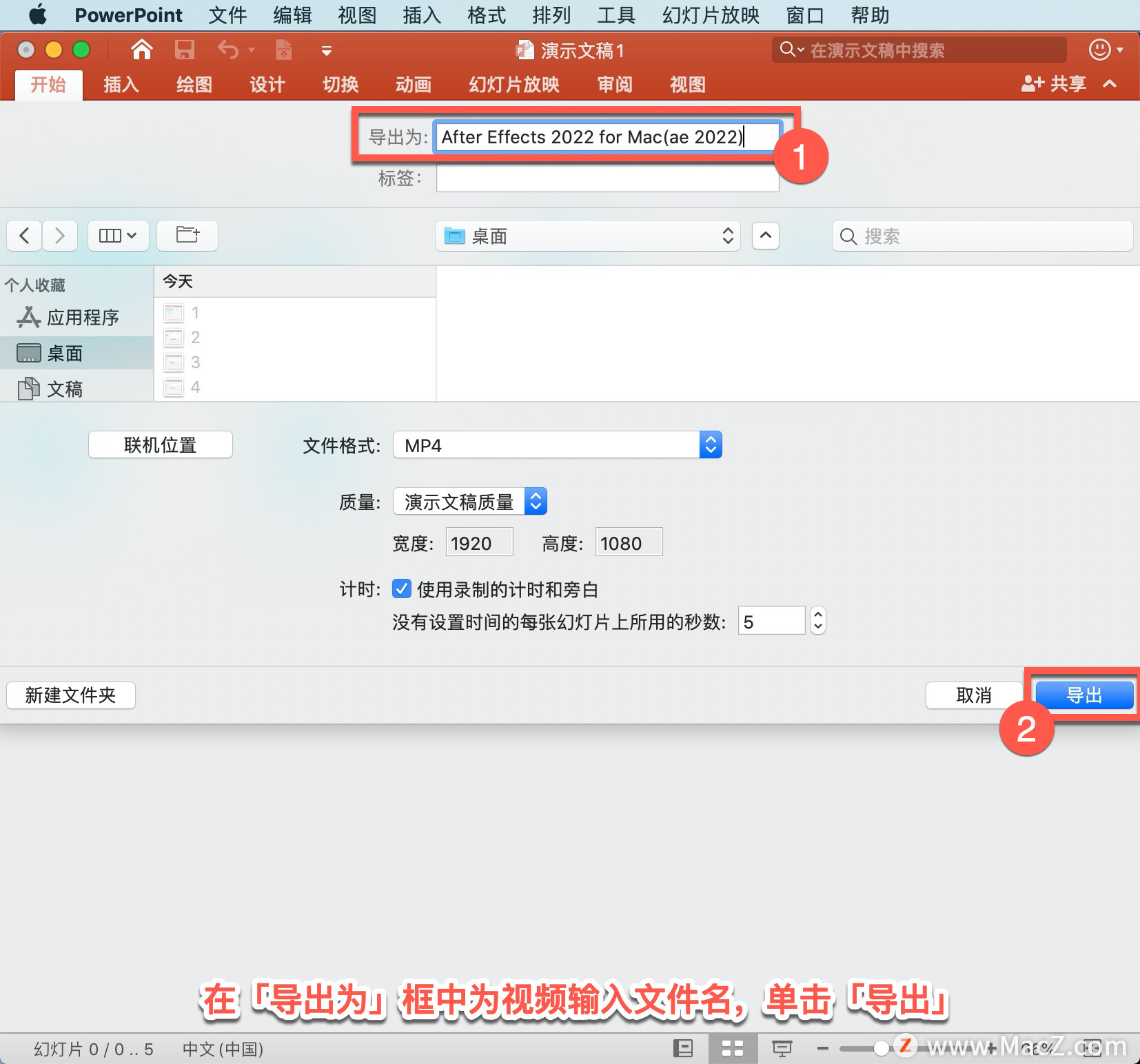
Task: Open the 视图 ribbon tab
Action: (688, 85)
